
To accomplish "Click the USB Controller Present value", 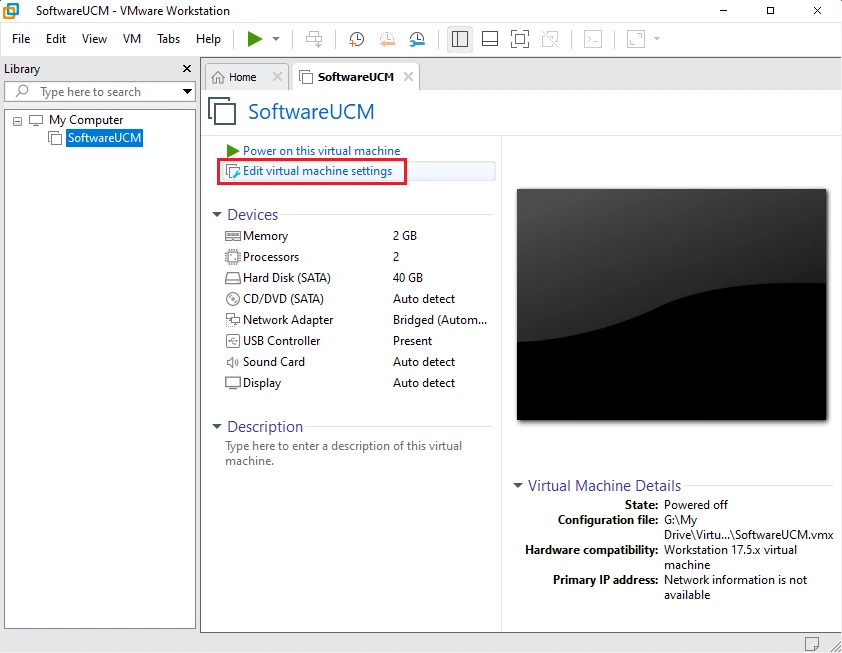I will (412, 341).
